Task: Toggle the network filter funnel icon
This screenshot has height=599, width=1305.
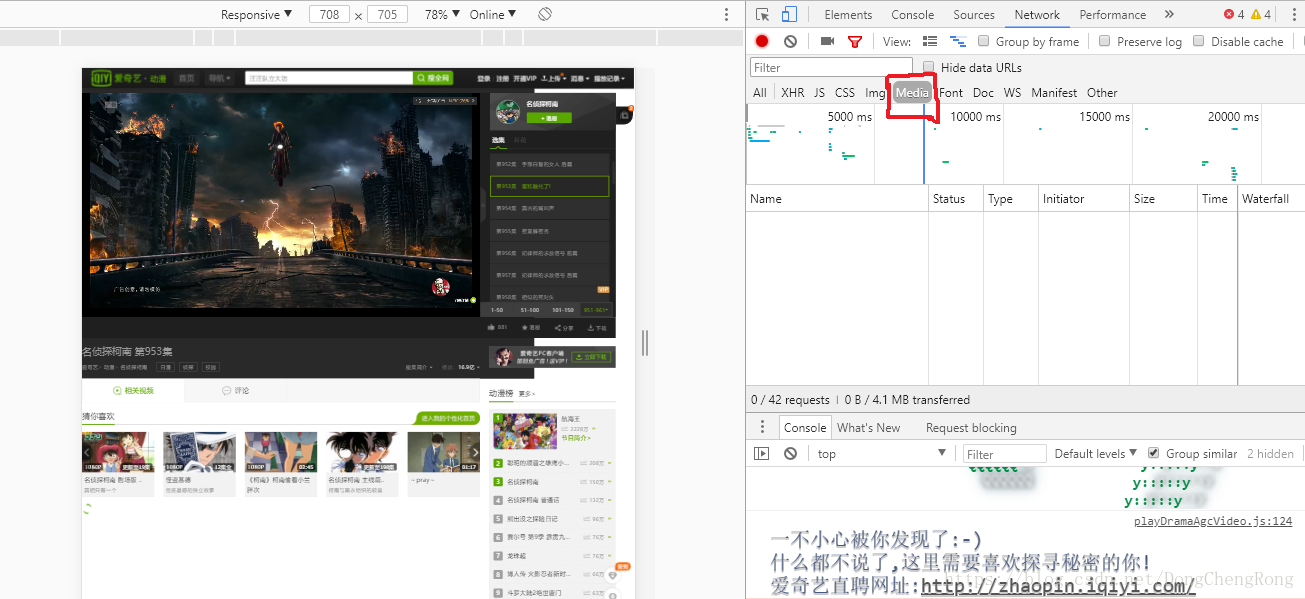Action: click(854, 42)
